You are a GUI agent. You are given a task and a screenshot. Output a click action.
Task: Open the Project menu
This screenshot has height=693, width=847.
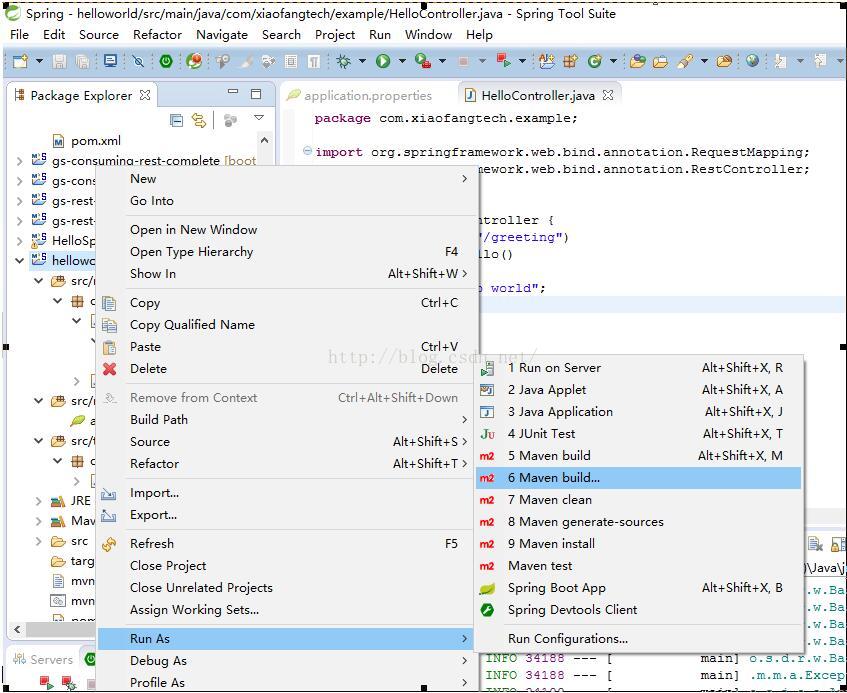coord(335,35)
